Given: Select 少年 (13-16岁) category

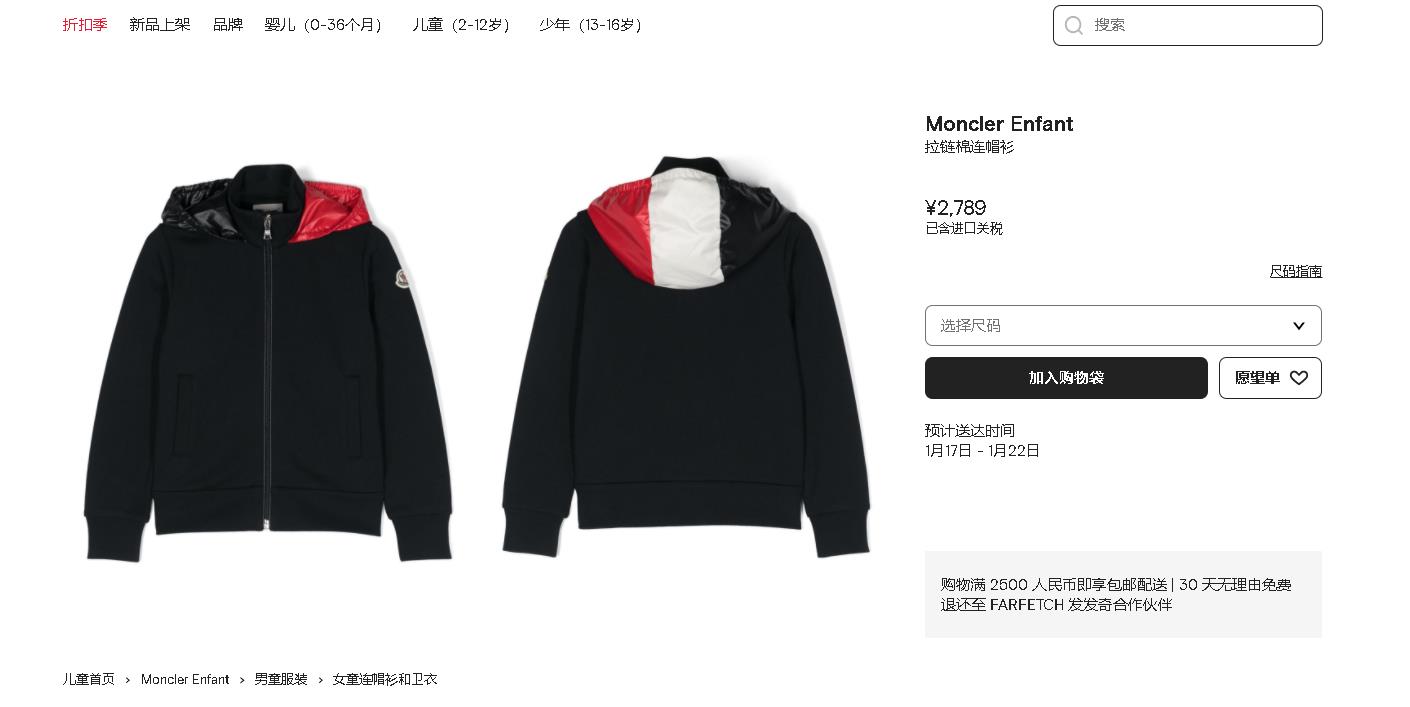Looking at the screenshot, I should pos(591,24).
